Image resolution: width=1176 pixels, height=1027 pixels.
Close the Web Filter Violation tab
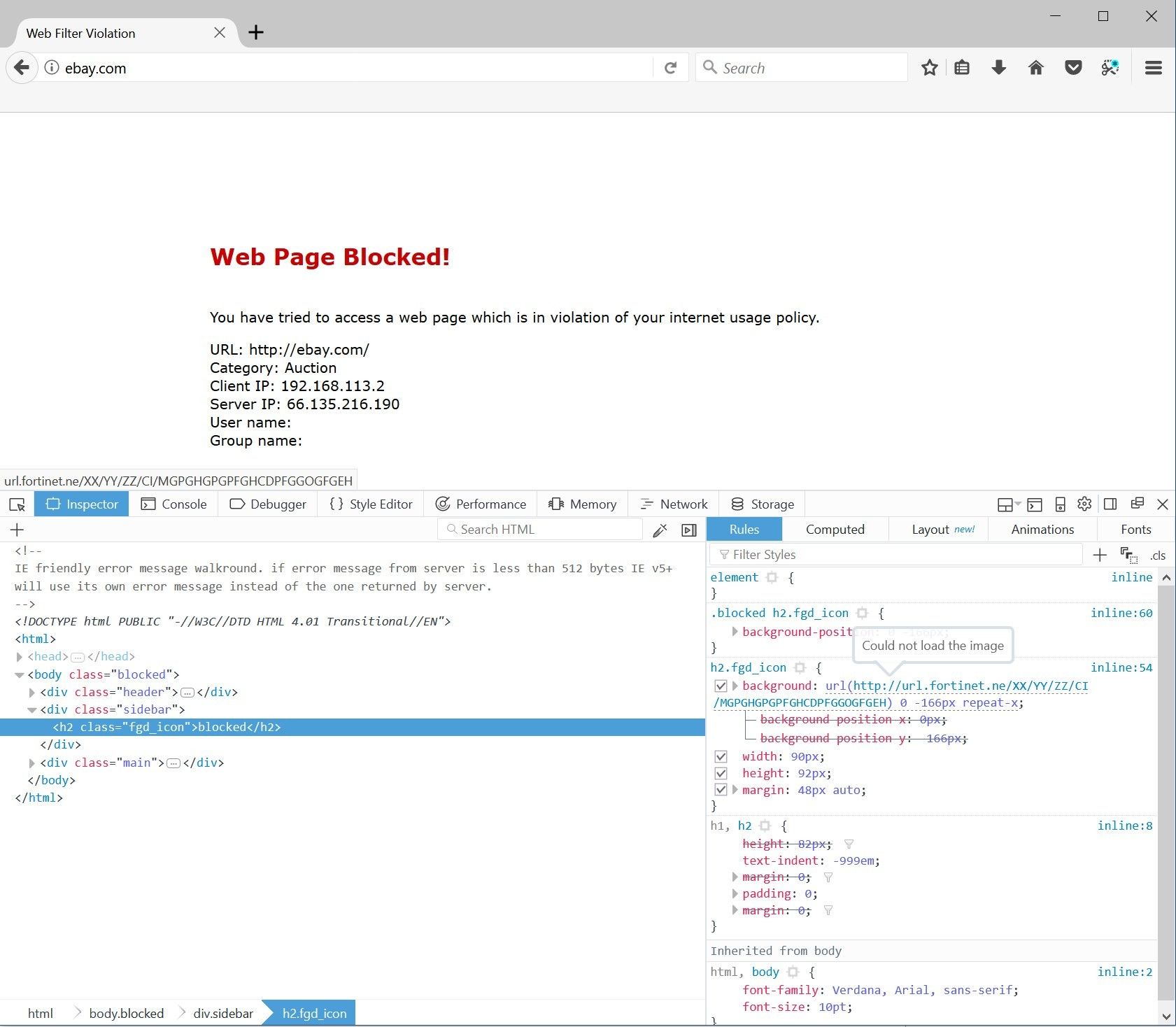[x=220, y=33]
